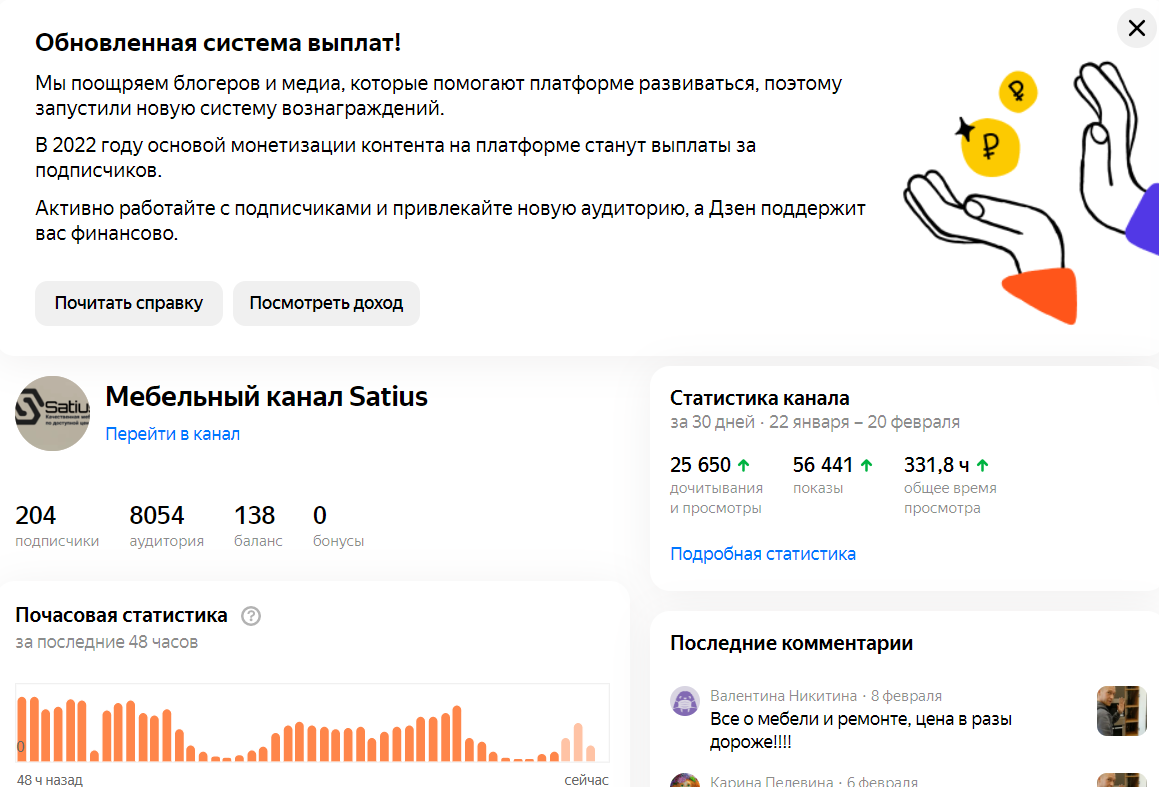
Task: Click the сейчас axis label
Action: tap(586, 780)
